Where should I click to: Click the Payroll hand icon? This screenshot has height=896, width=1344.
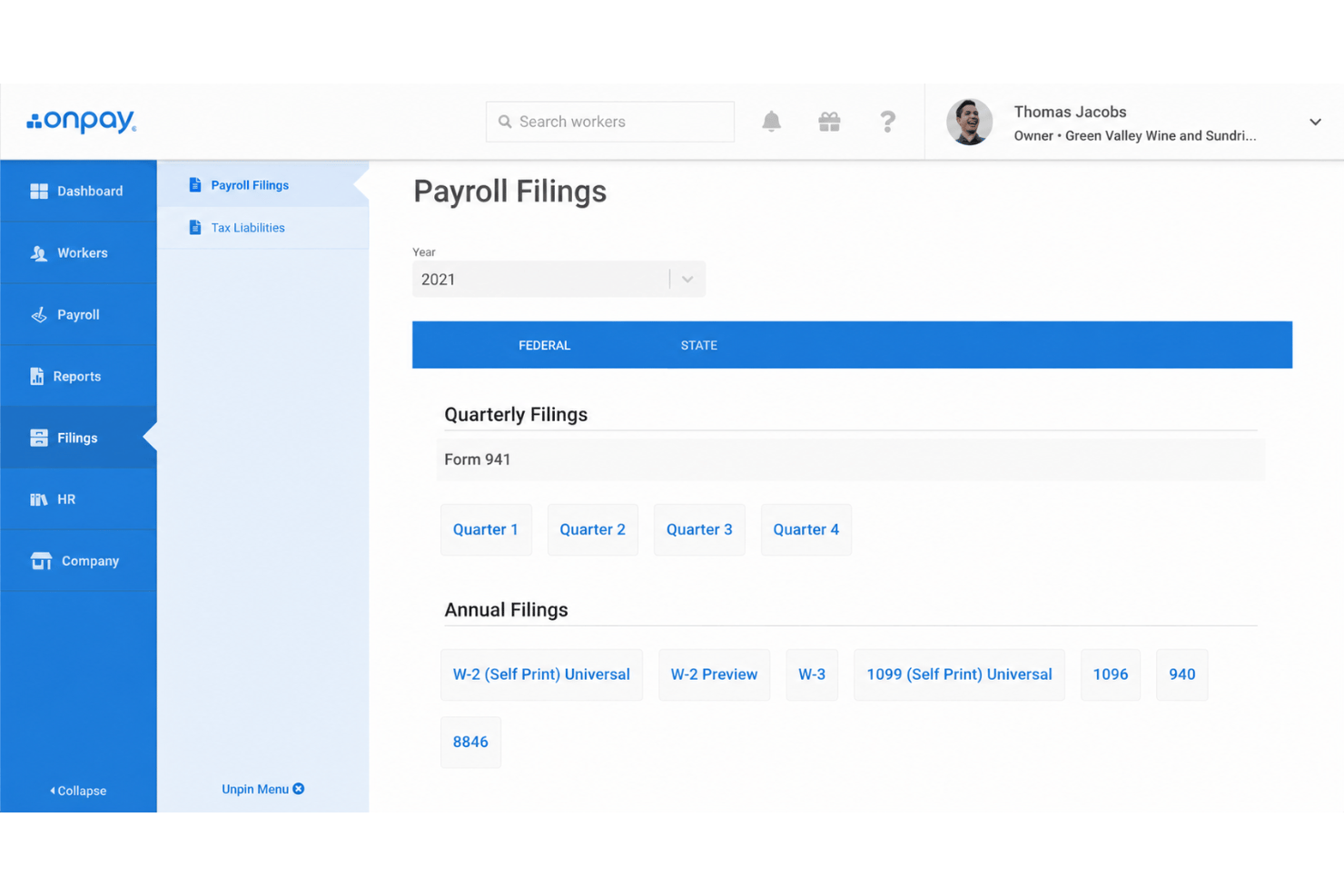click(x=39, y=315)
